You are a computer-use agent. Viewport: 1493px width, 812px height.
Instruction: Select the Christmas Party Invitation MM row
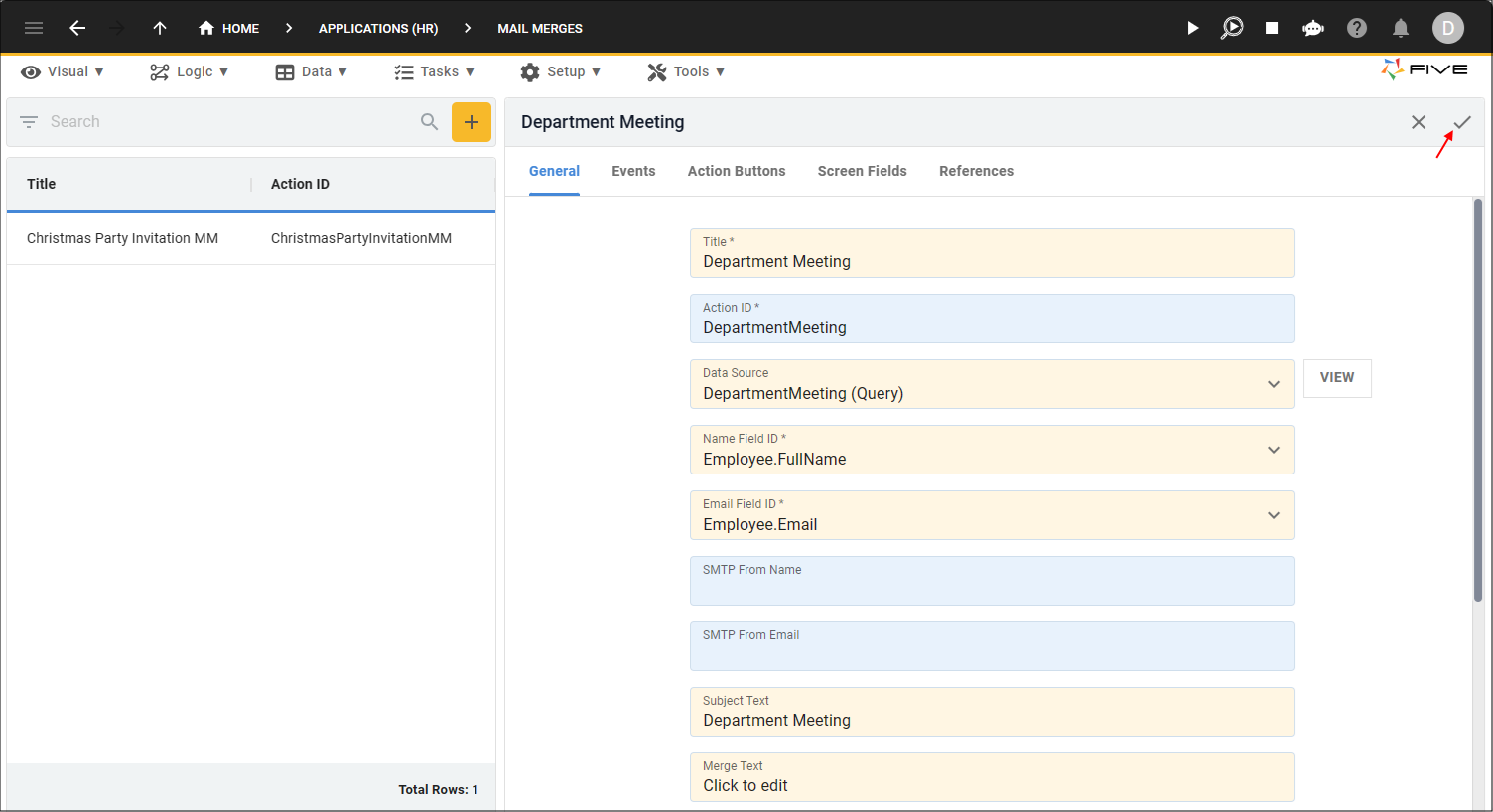(251, 238)
